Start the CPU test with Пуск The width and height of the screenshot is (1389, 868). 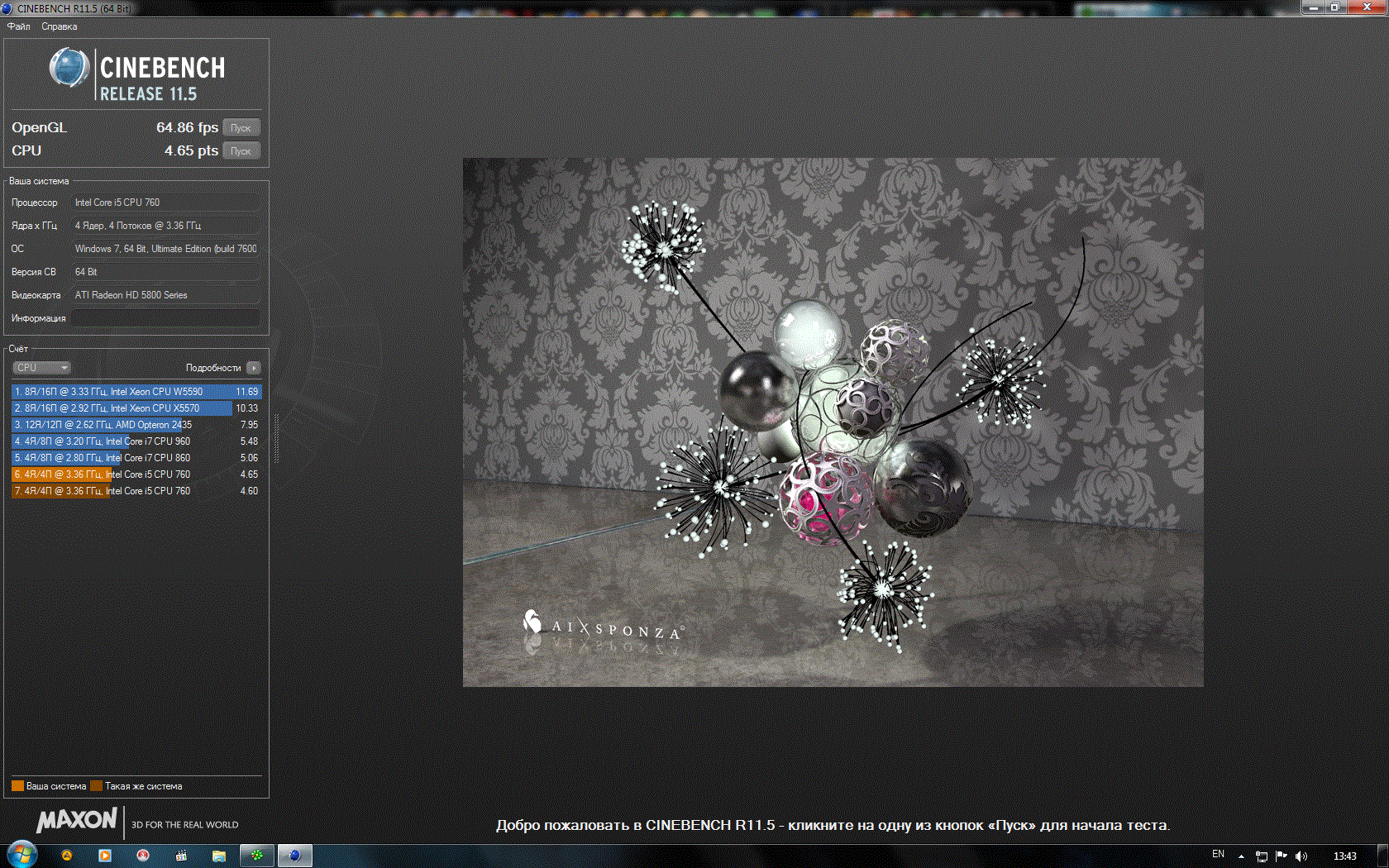[241, 151]
